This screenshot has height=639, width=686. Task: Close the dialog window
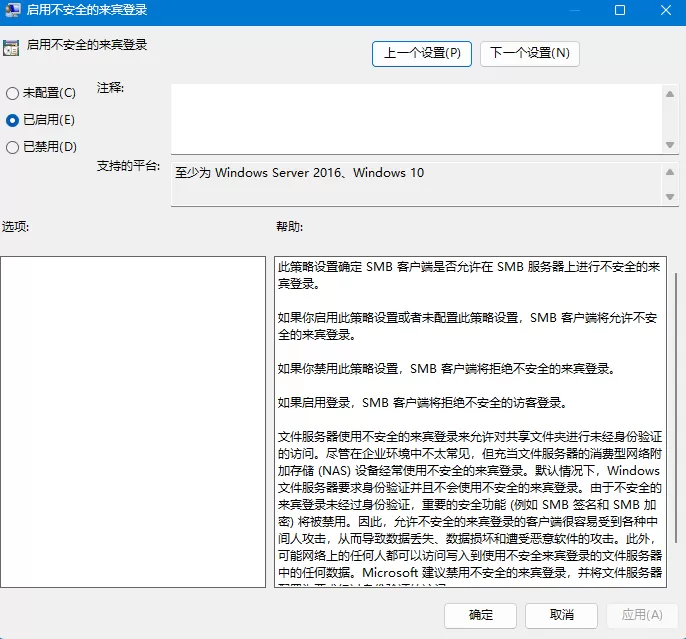pyautogui.click(x=666, y=10)
